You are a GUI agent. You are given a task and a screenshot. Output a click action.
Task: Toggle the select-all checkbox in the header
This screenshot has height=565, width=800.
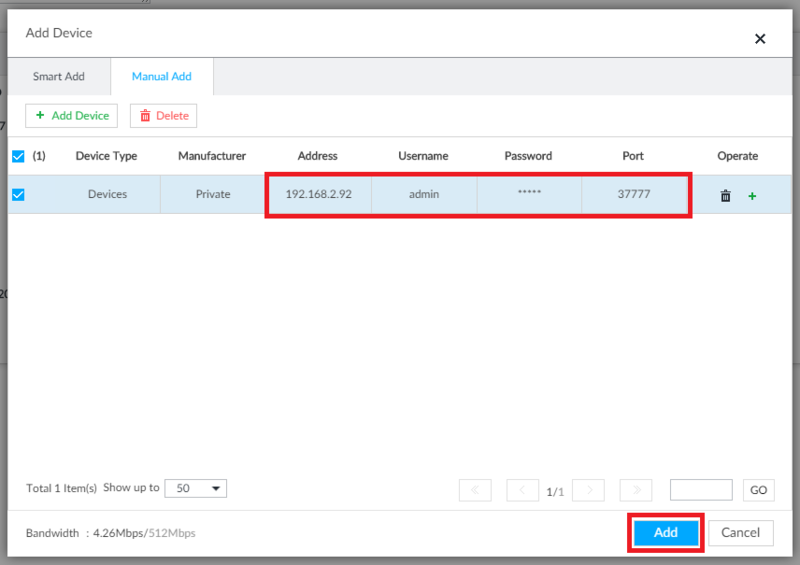pyautogui.click(x=18, y=156)
